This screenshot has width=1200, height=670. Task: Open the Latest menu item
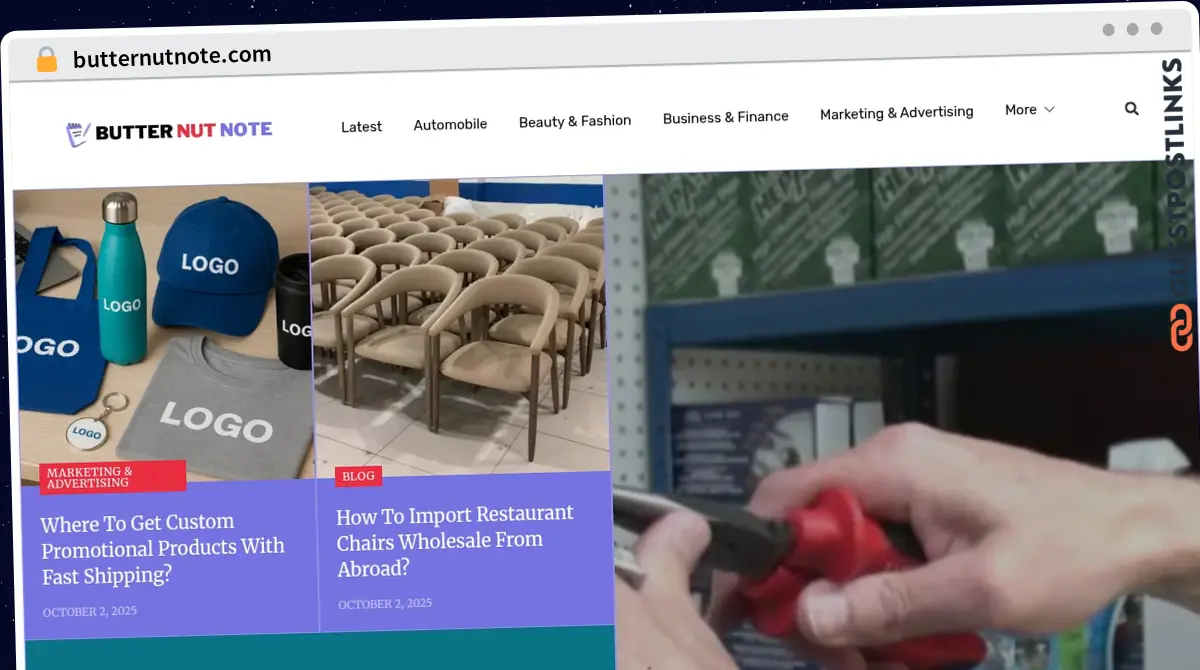click(x=361, y=127)
